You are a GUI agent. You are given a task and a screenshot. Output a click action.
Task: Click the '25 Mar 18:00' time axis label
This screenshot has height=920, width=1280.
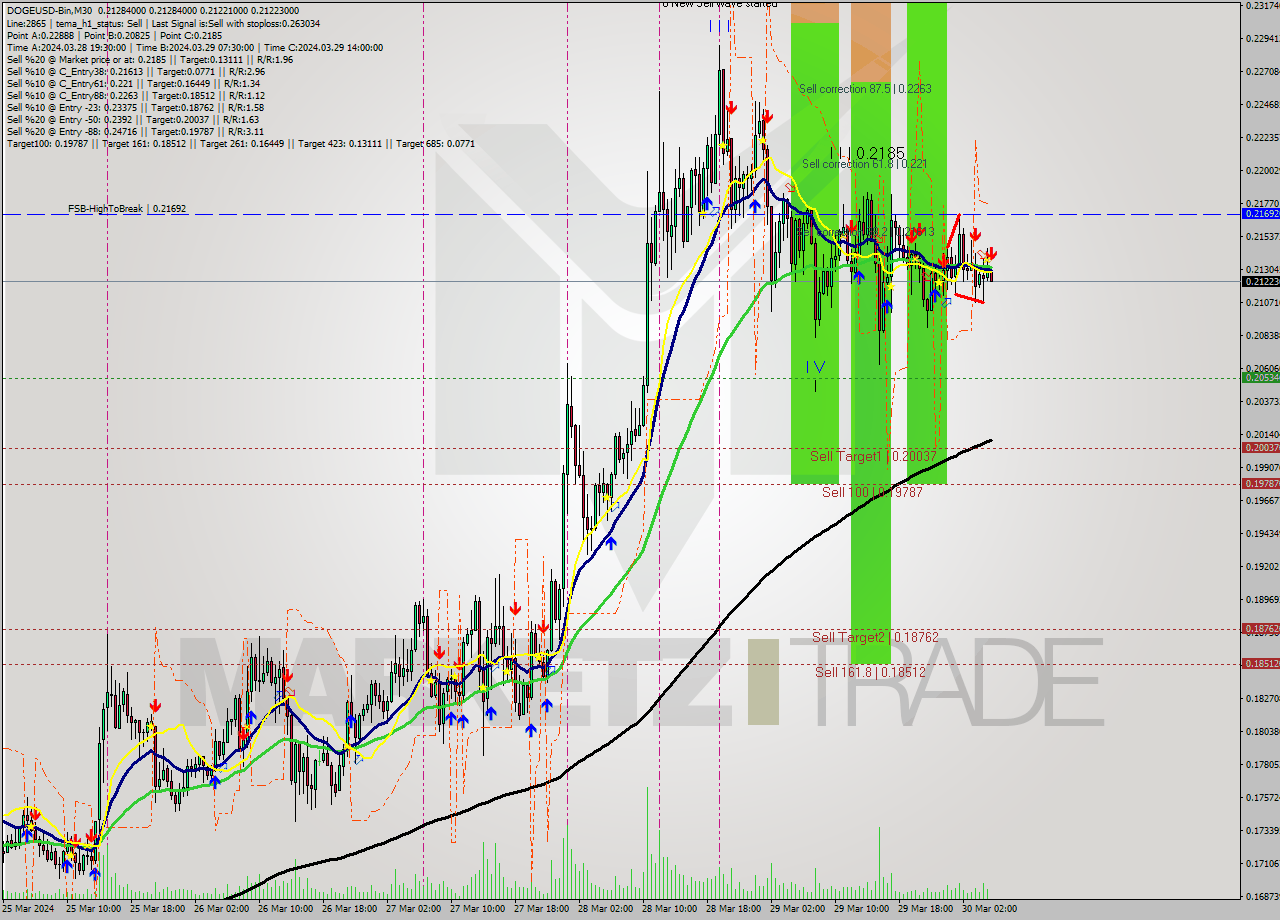point(157,909)
